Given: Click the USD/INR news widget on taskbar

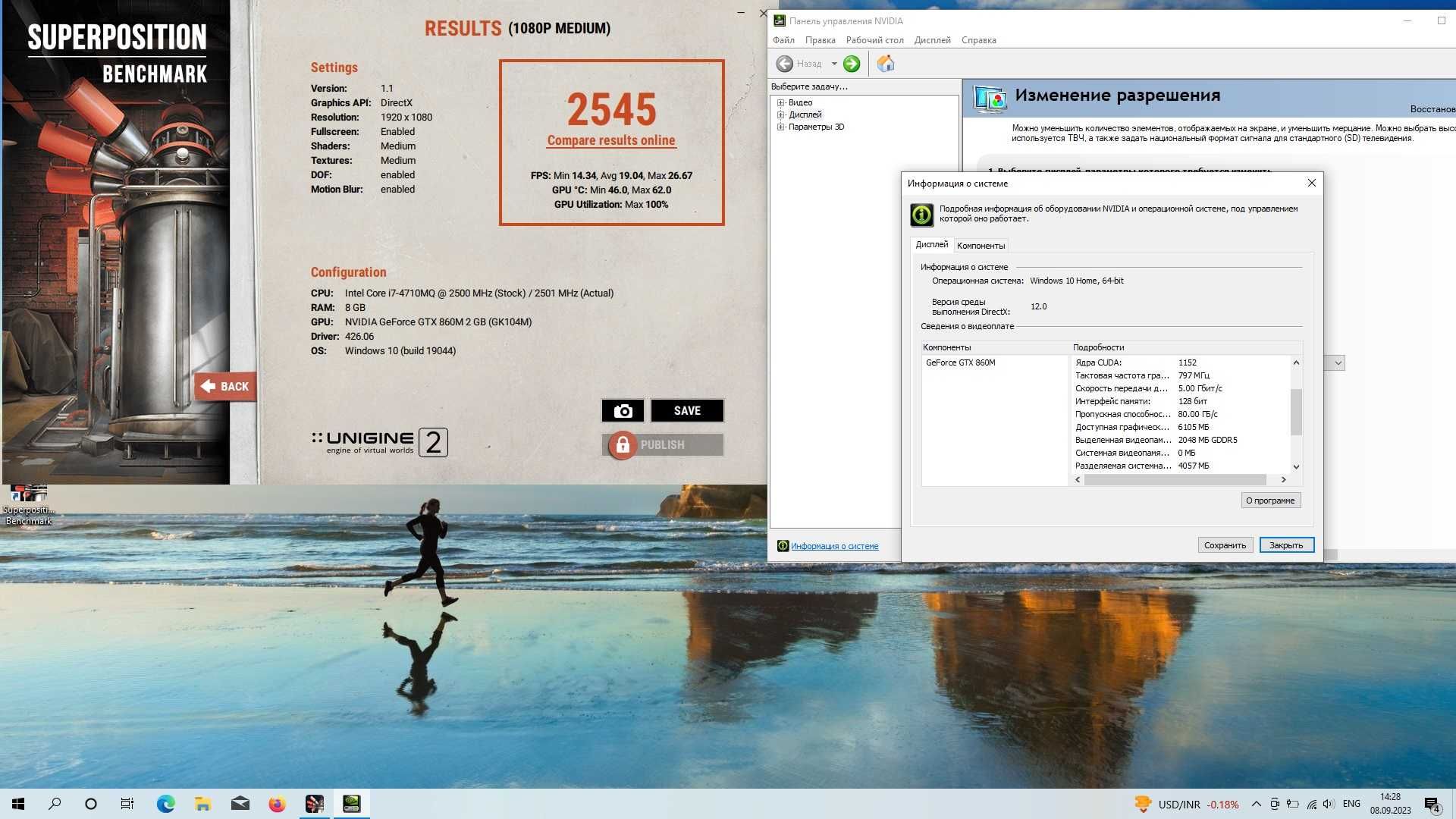Looking at the screenshot, I should tap(1187, 804).
